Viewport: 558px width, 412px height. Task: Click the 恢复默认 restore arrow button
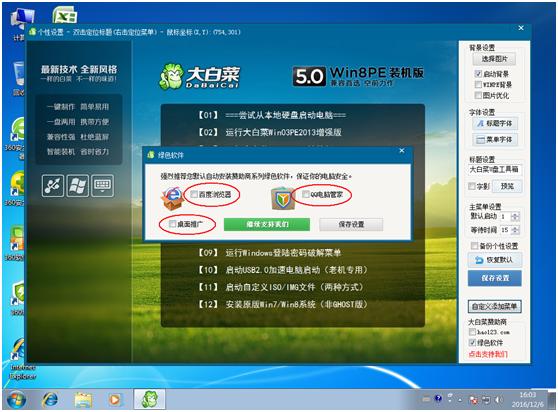pyautogui.click(x=495, y=260)
